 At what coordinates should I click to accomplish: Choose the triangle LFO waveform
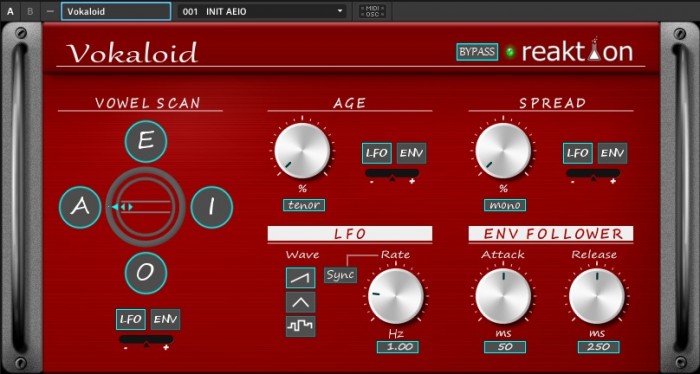[x=300, y=302]
